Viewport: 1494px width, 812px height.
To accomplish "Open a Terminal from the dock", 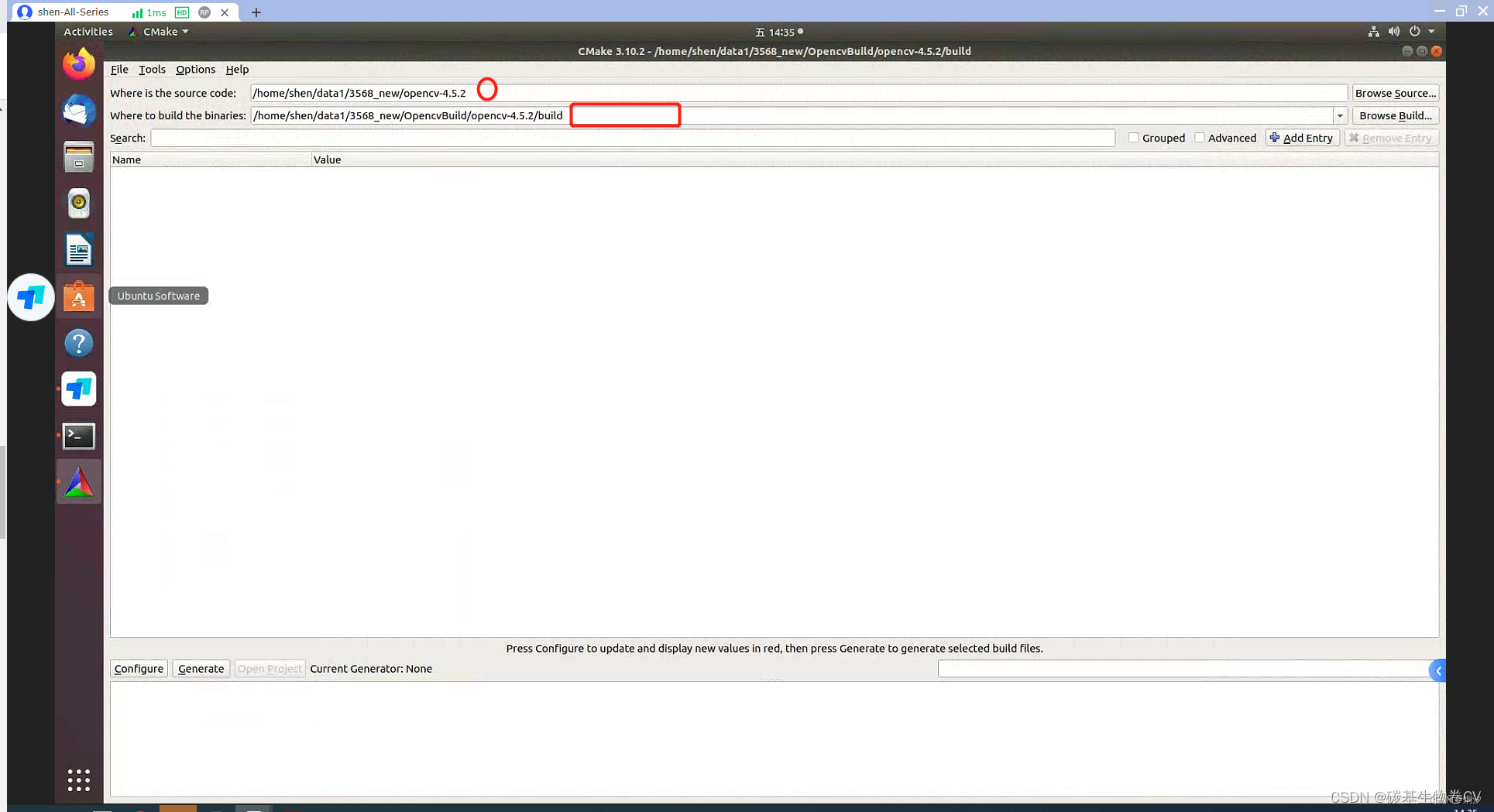I will coord(78,436).
